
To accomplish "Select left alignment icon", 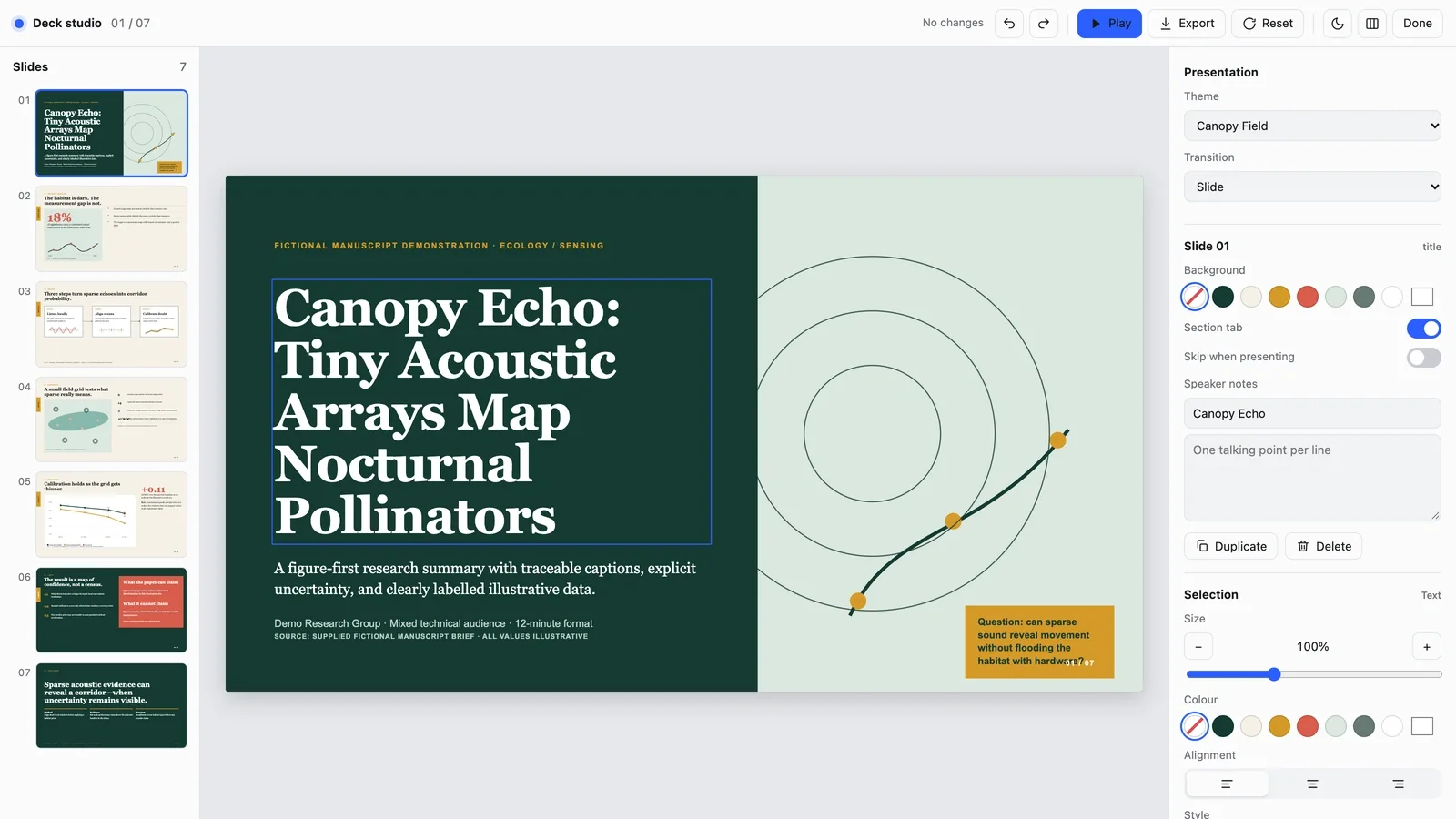I will [x=1227, y=784].
